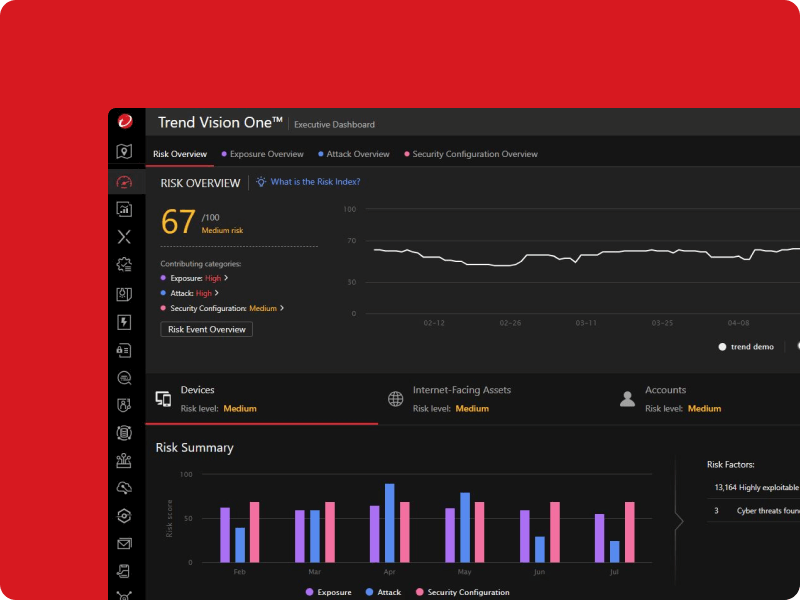The height and width of the screenshot is (600, 800).
Task: Open the search magnifier icon in the sidebar
Action: click(x=124, y=377)
